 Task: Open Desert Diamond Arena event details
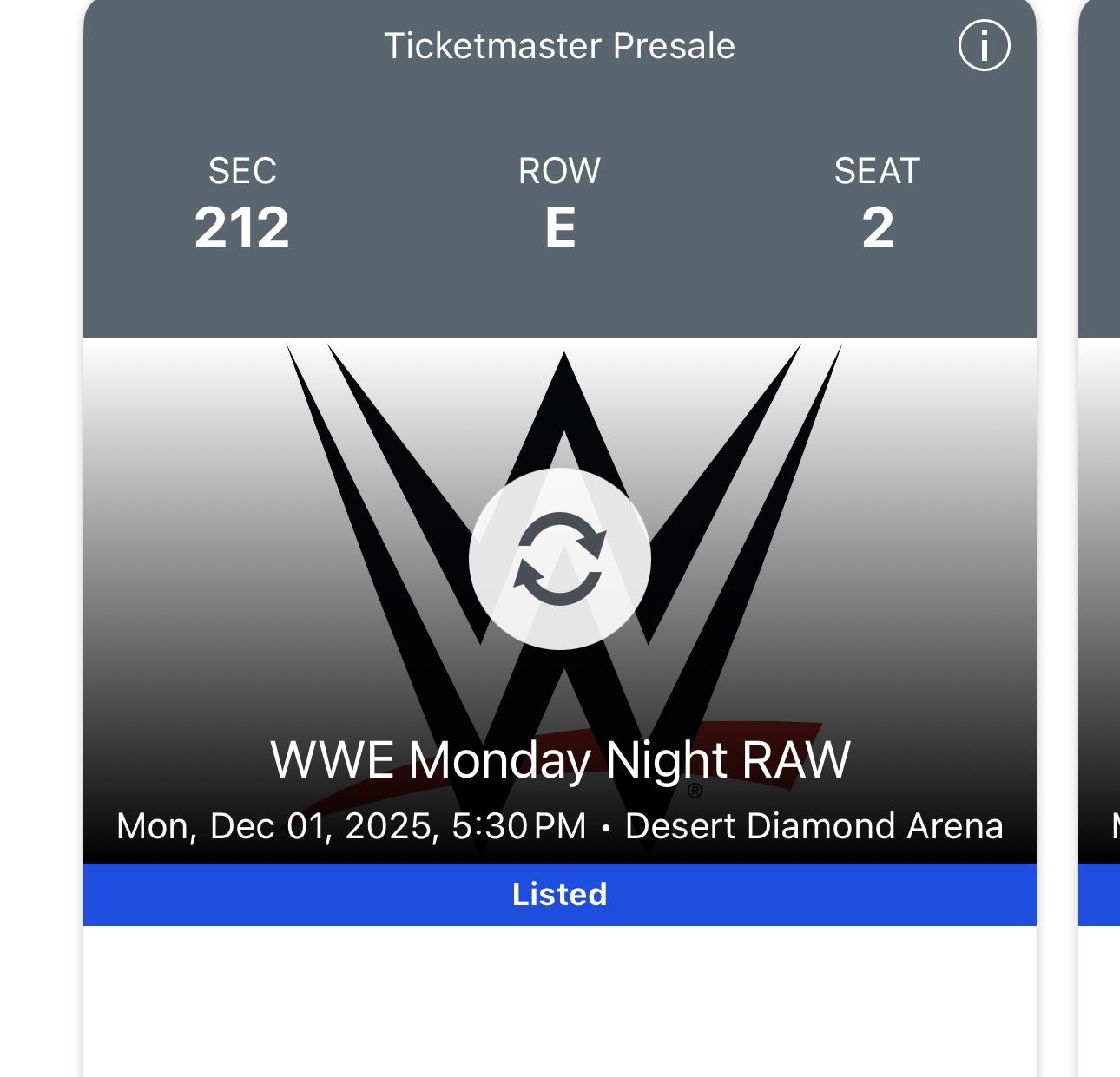[x=816, y=825]
